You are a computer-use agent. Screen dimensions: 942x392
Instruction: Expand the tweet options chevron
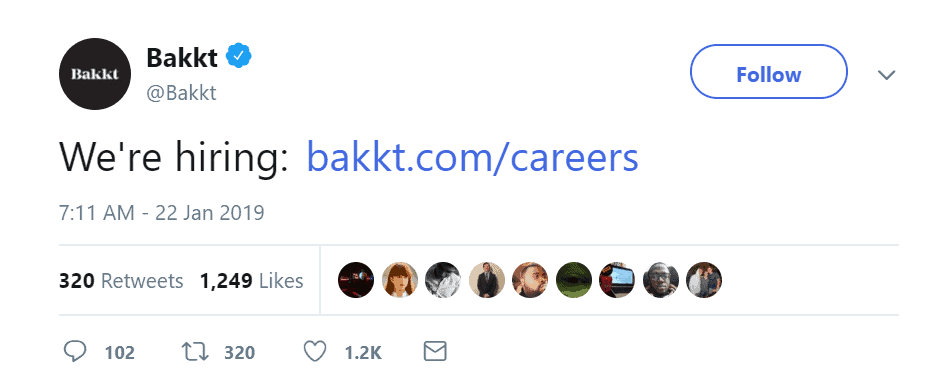(x=886, y=74)
